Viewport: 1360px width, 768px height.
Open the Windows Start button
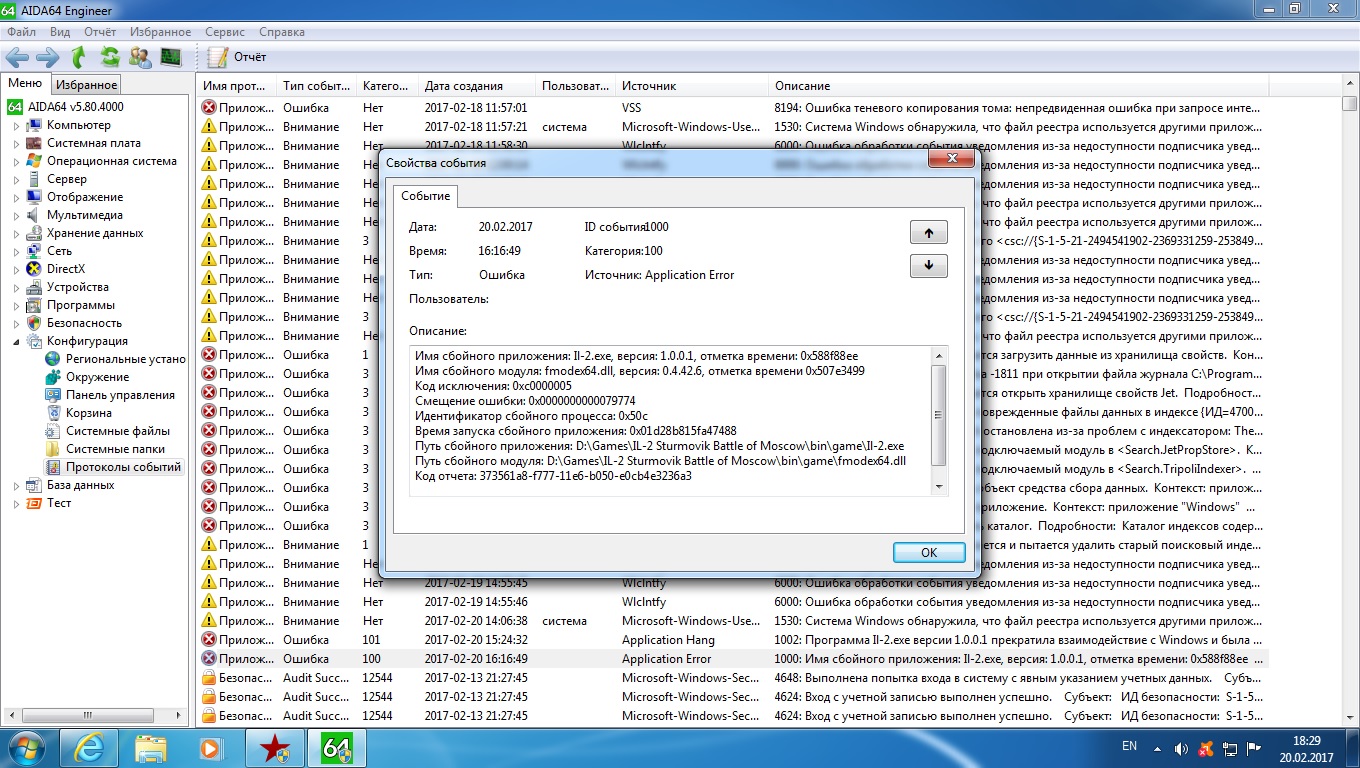pos(27,747)
